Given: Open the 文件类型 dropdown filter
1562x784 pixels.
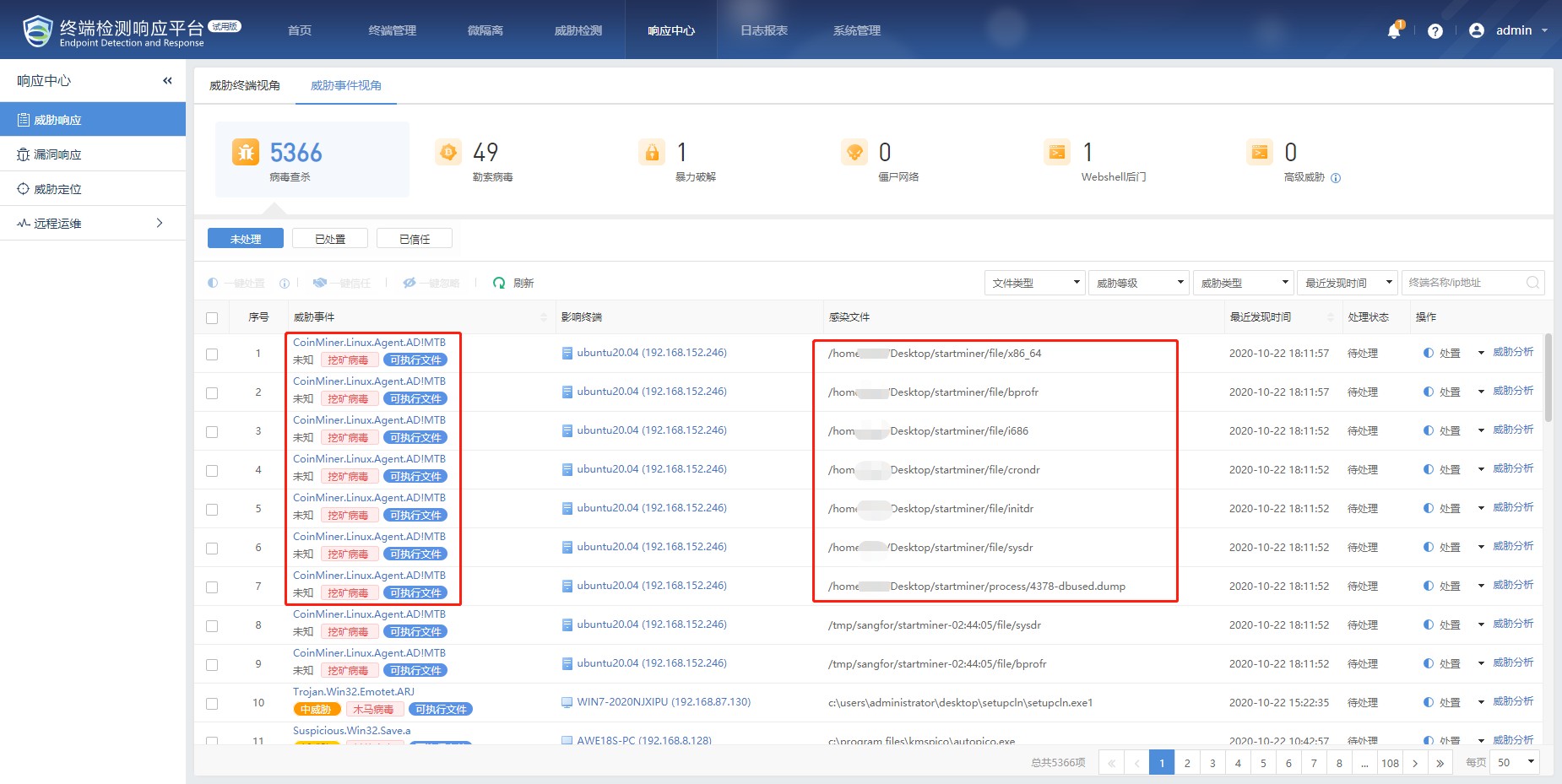Looking at the screenshot, I should pyautogui.click(x=1037, y=283).
